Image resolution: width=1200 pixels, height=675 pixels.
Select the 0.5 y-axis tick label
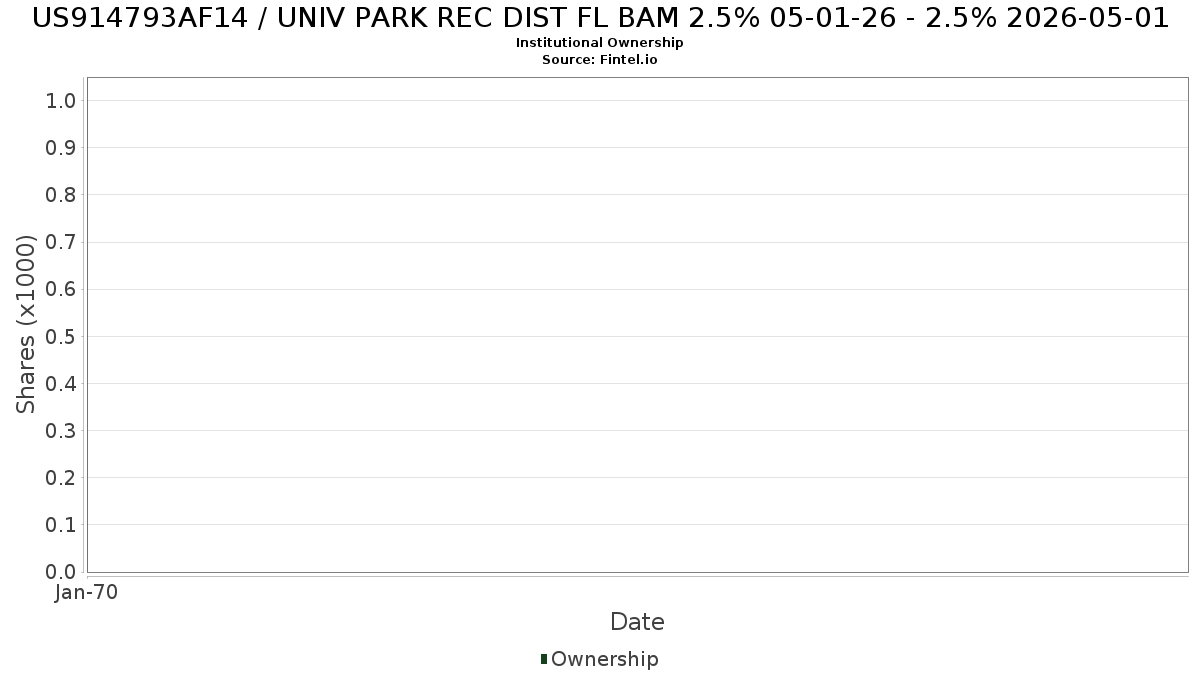click(61, 336)
